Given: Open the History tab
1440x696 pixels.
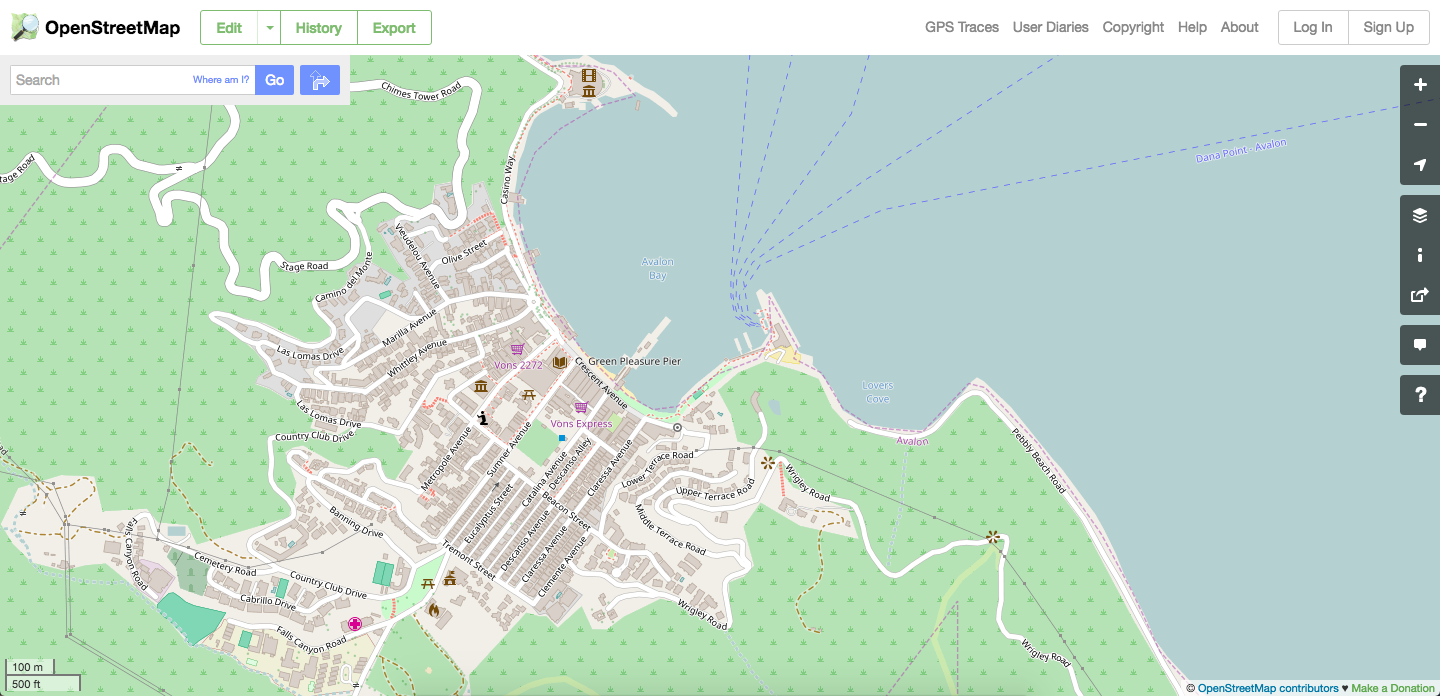Looking at the screenshot, I should [x=318, y=28].
